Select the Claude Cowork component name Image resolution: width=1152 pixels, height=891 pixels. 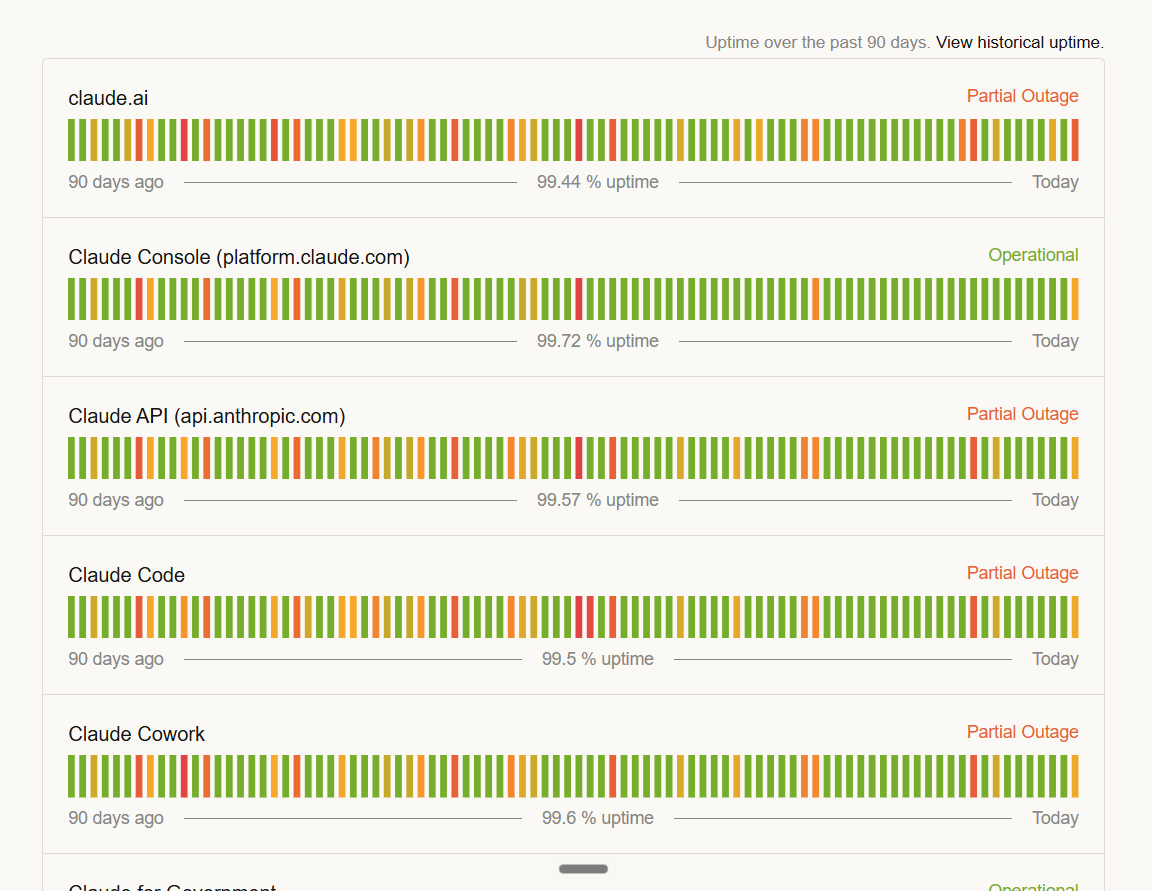point(137,735)
